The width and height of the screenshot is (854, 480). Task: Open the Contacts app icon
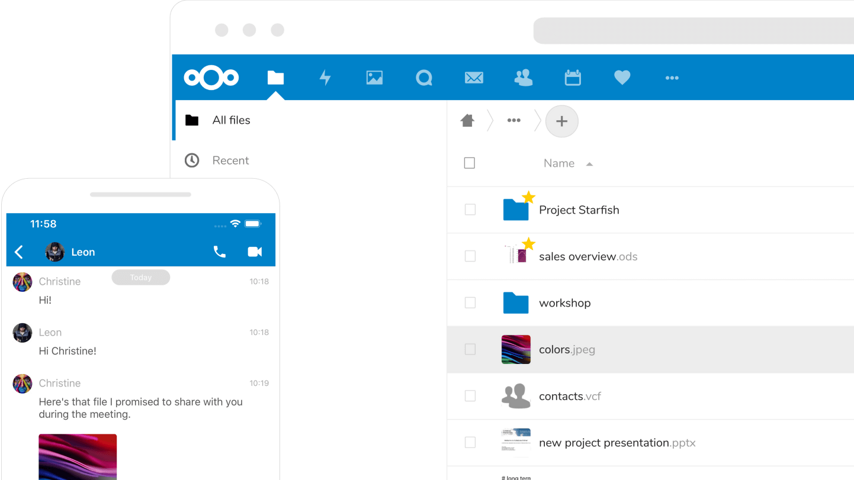523,78
